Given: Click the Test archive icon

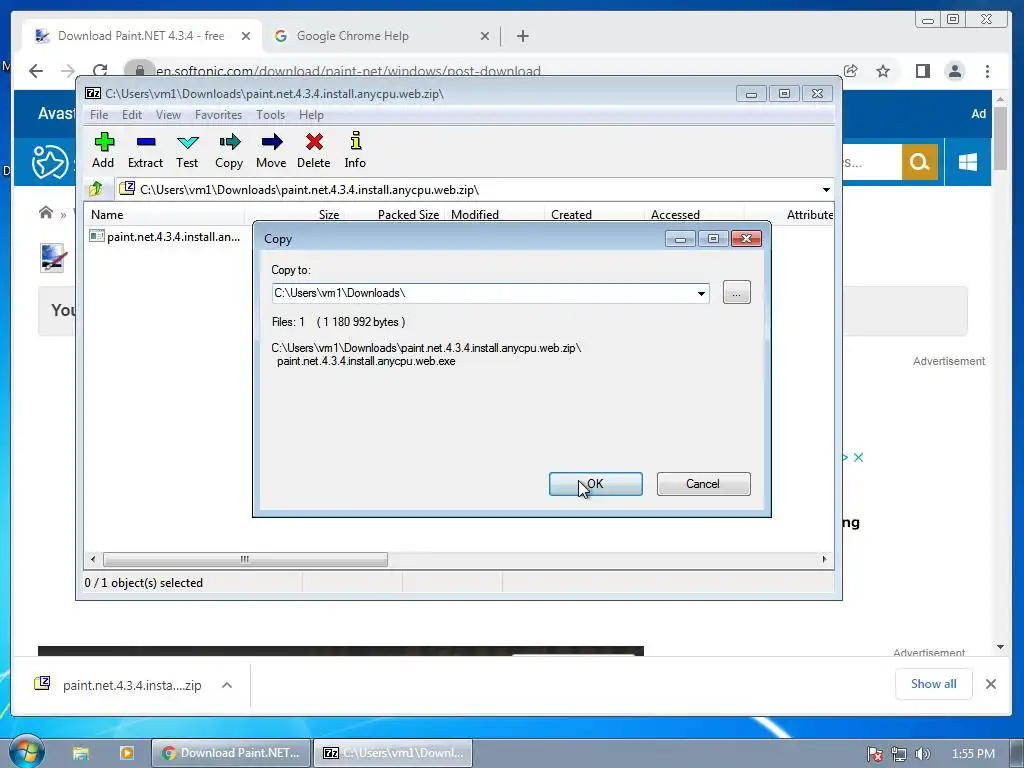Looking at the screenshot, I should (x=187, y=151).
